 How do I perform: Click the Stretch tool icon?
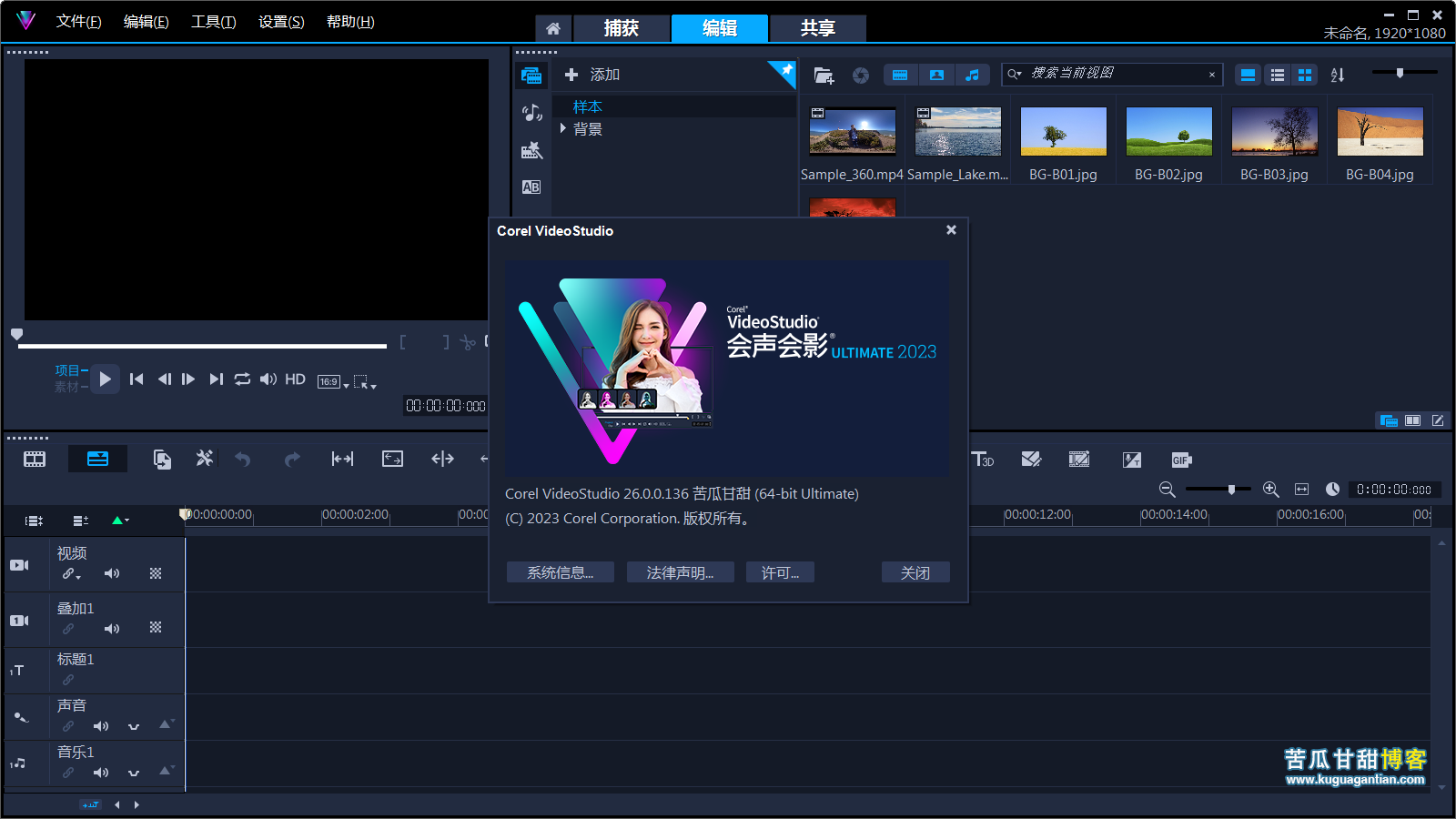pyautogui.click(x=392, y=459)
